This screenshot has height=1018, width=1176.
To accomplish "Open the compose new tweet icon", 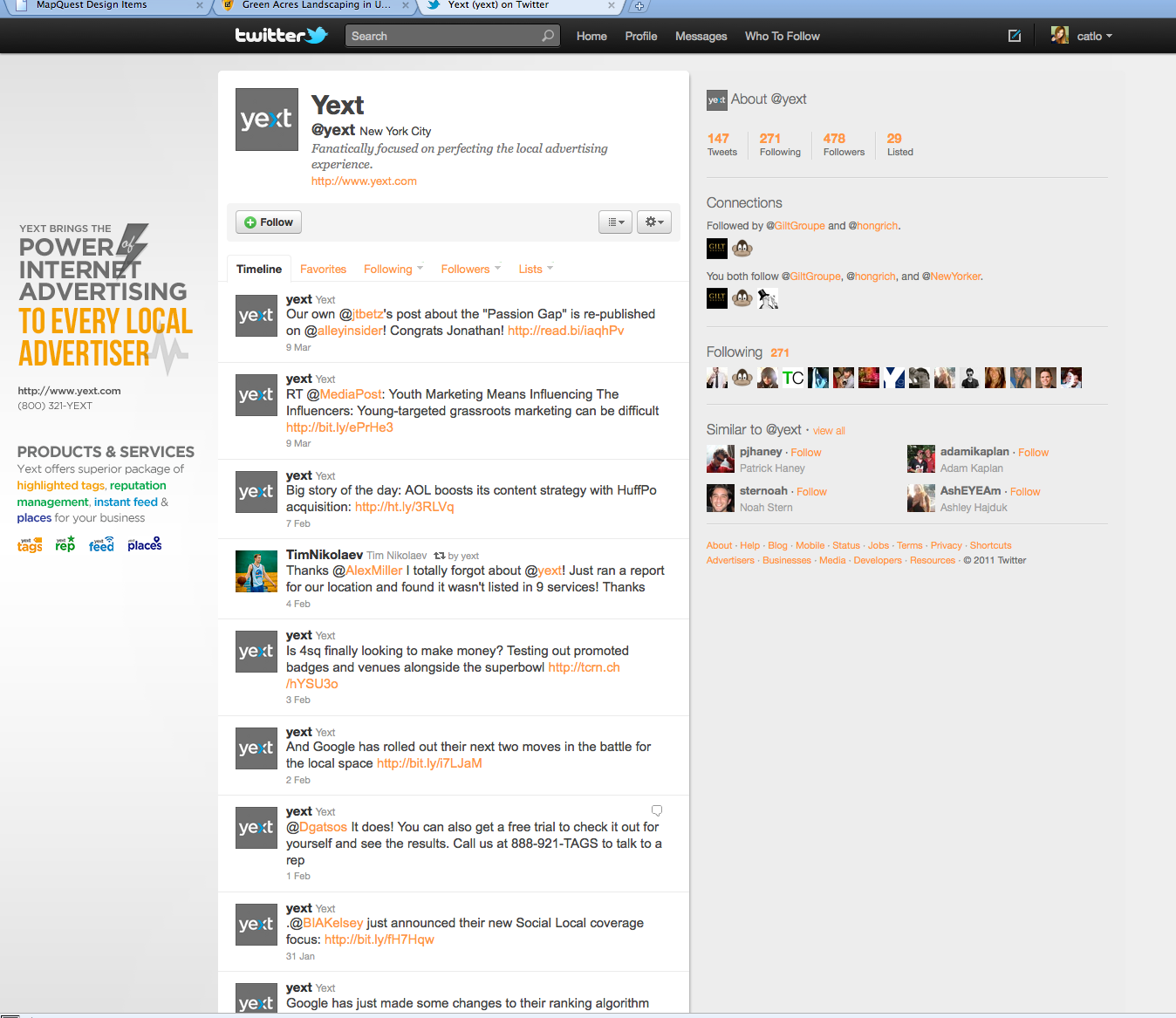I will 1015,36.
